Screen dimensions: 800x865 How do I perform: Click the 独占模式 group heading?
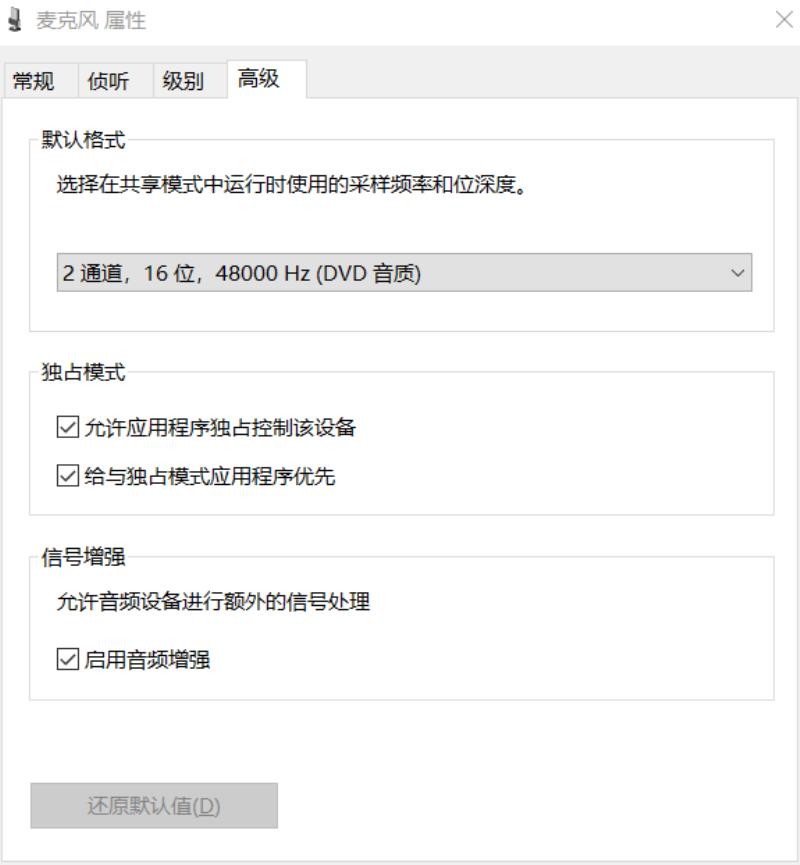[x=83, y=372]
